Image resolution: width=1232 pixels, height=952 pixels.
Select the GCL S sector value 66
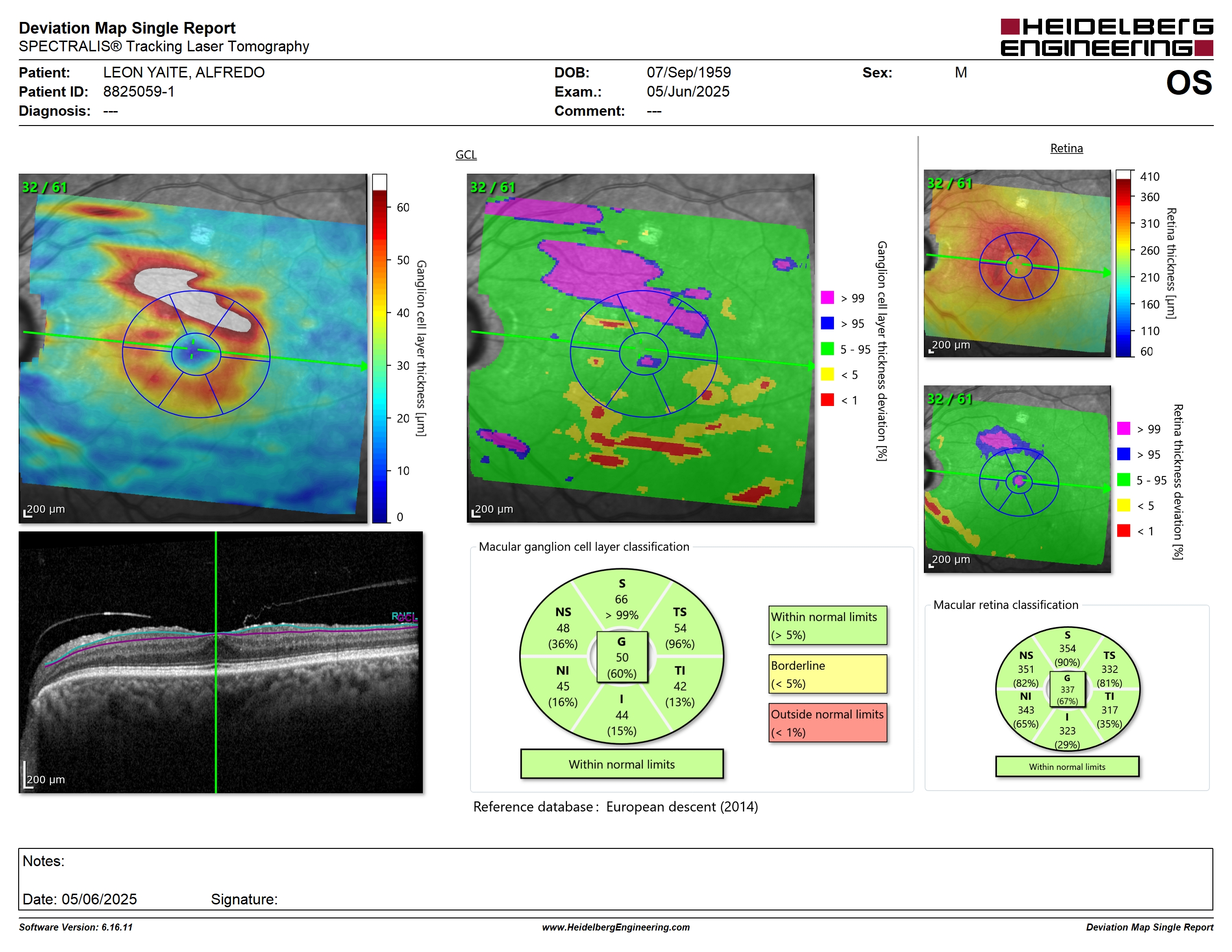(621, 599)
